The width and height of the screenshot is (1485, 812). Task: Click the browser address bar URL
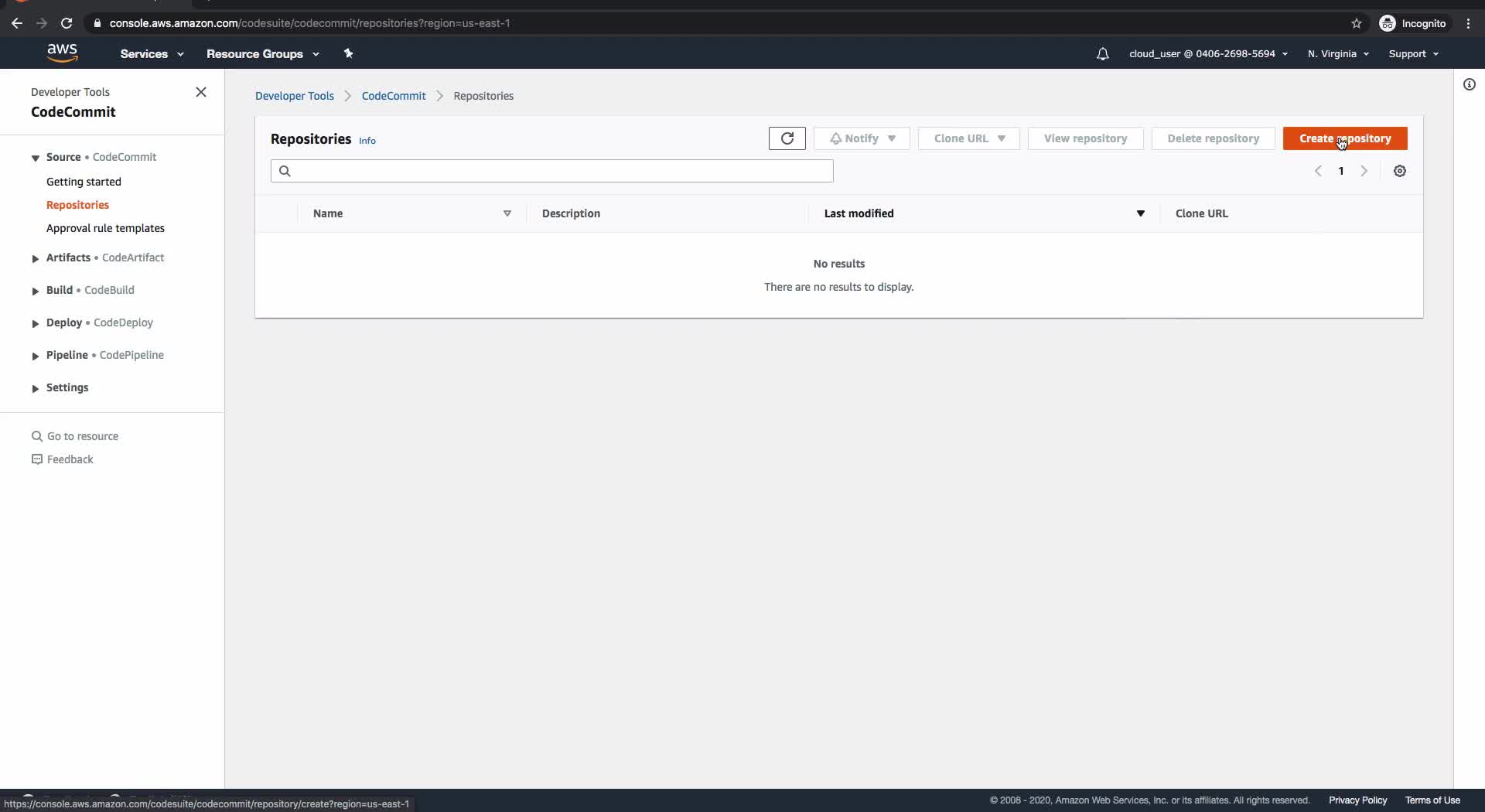[x=309, y=23]
